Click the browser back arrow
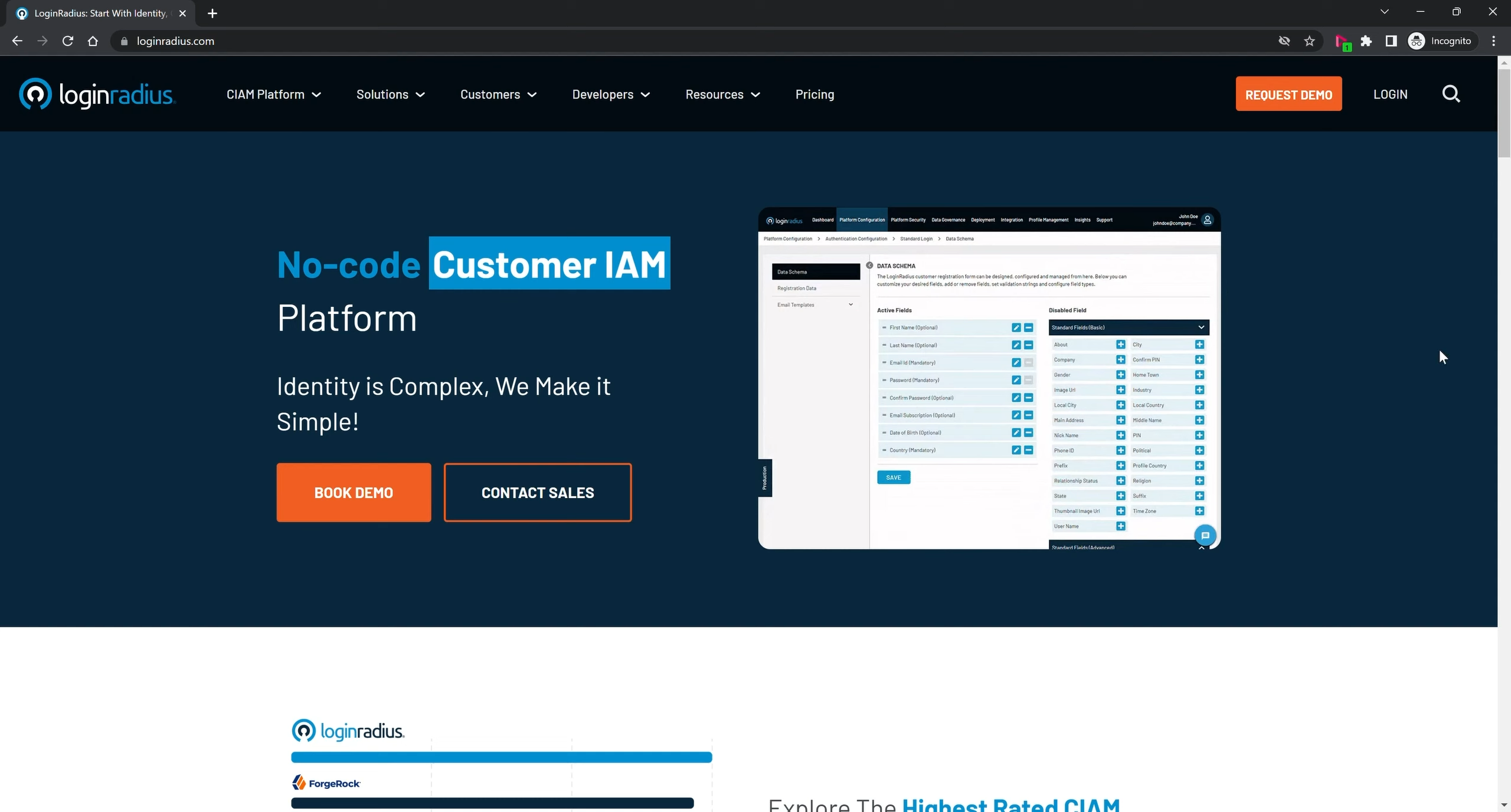 pyautogui.click(x=17, y=41)
